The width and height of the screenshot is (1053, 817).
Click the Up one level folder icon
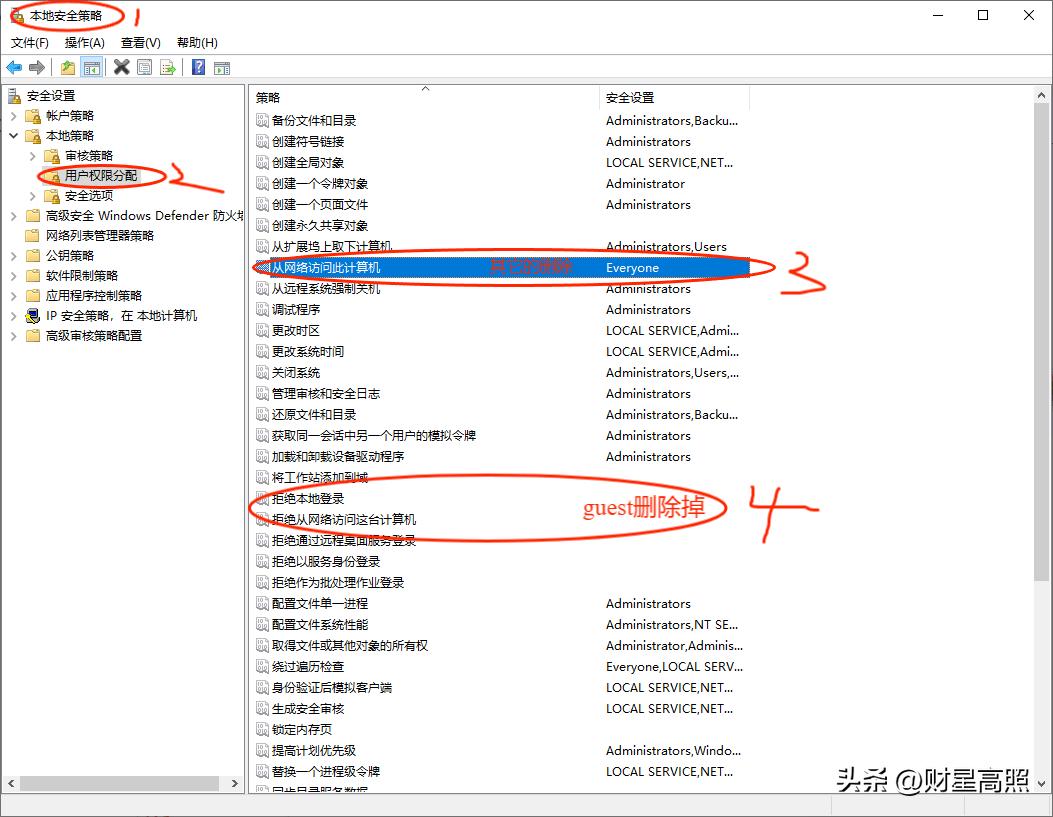68,67
